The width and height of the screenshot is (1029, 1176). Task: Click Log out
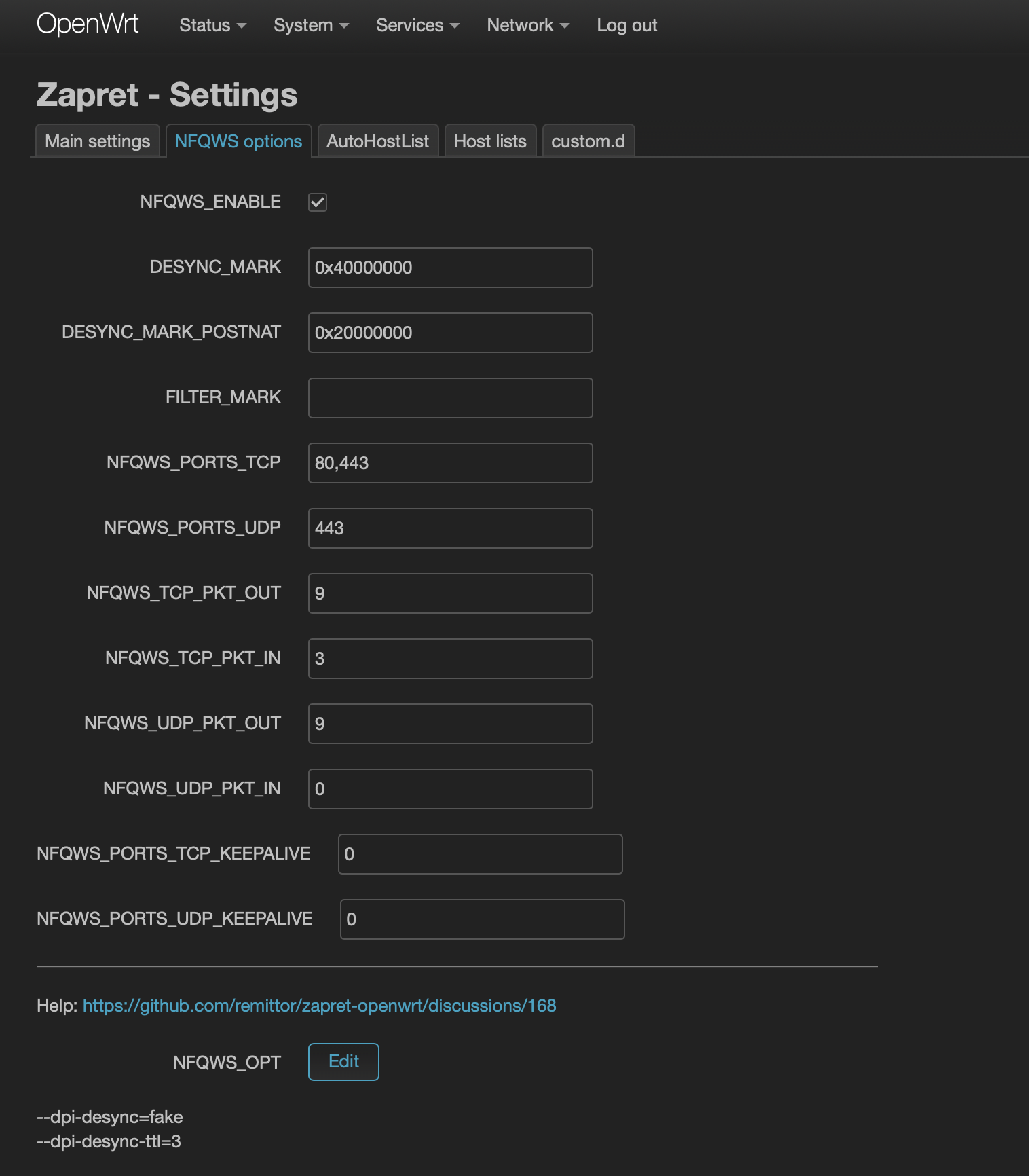626,25
